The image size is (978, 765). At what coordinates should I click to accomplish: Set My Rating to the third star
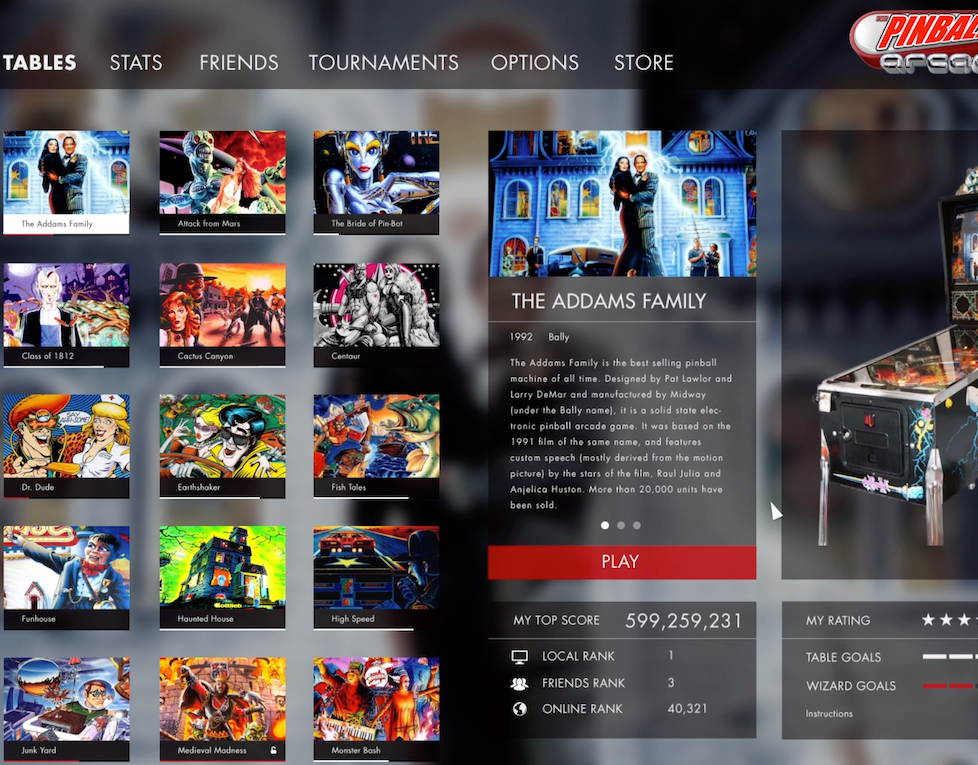[964, 620]
